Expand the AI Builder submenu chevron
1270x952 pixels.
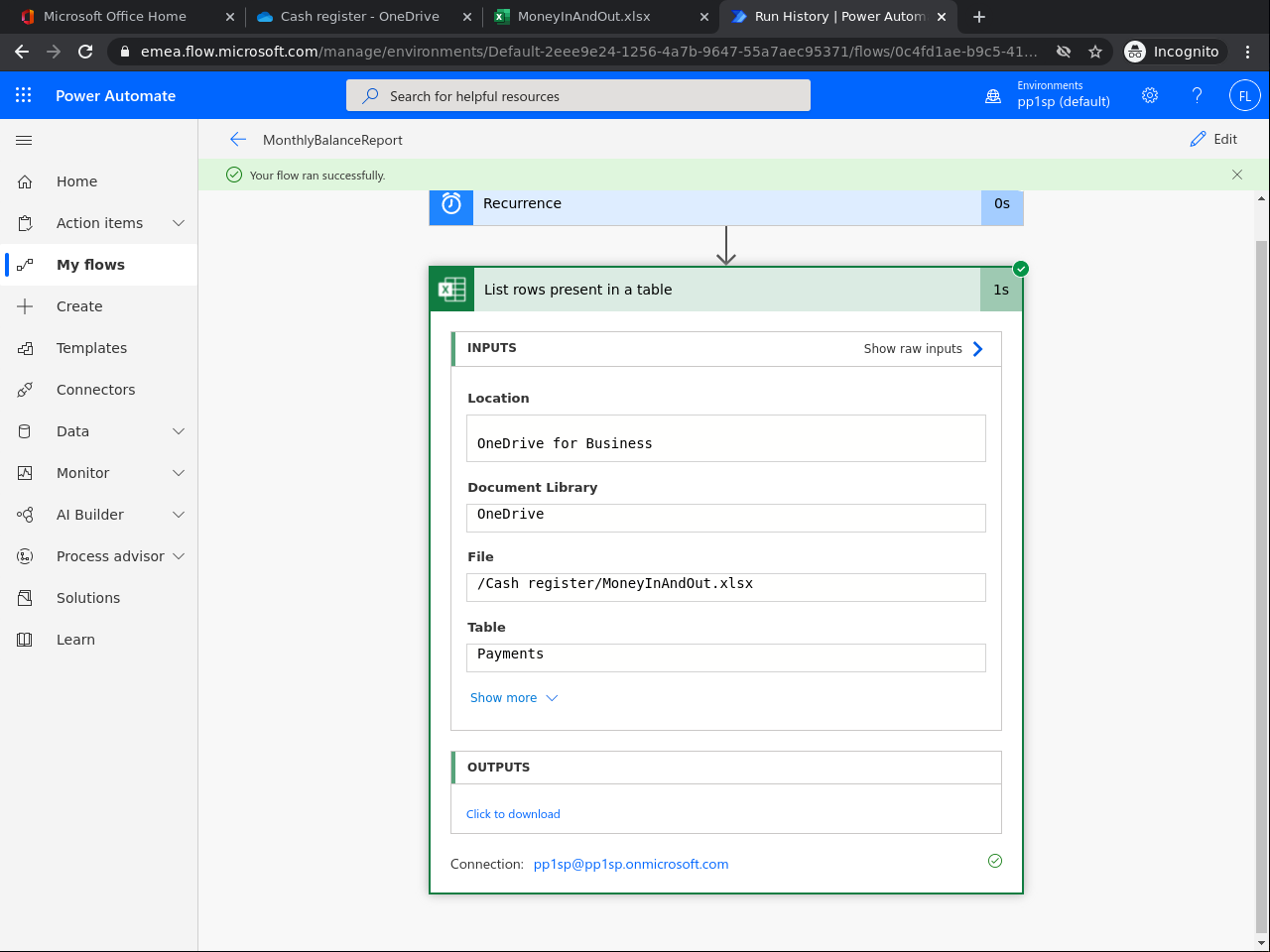click(179, 515)
